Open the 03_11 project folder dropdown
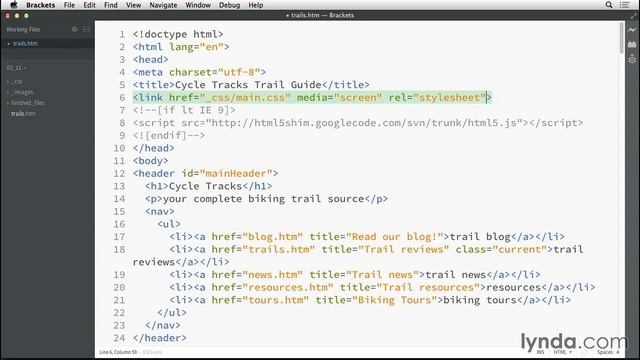640x360 pixels. [x=16, y=68]
